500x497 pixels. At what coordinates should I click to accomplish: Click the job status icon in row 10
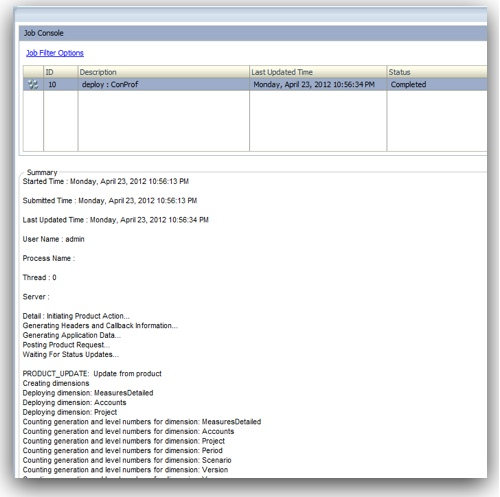point(33,84)
